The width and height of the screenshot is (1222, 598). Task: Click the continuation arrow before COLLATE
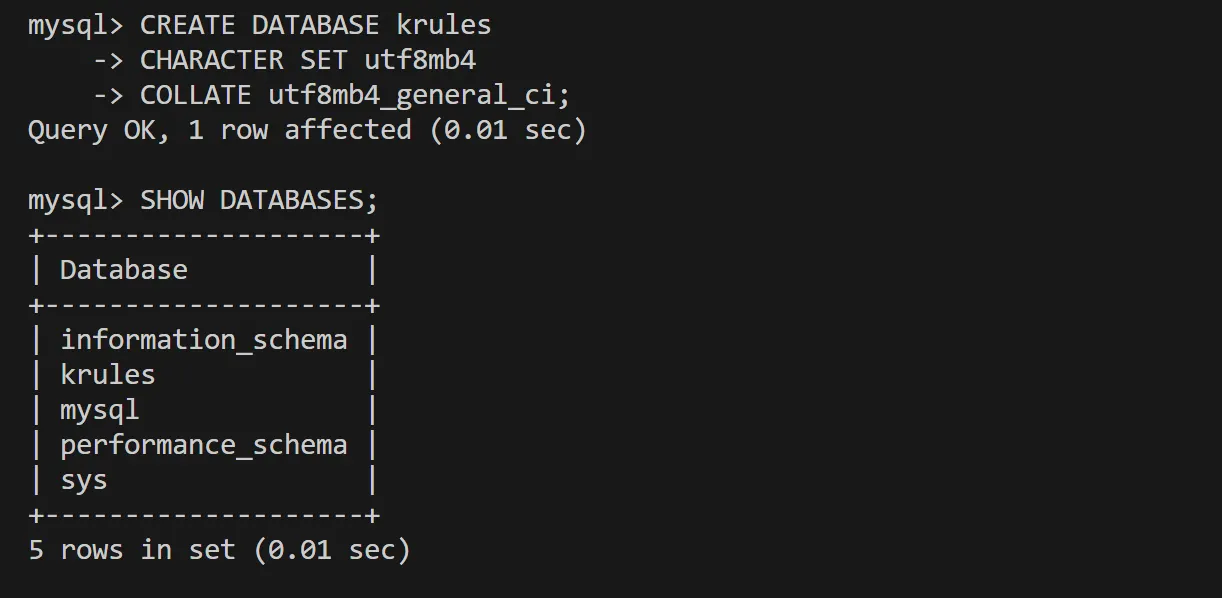pyautogui.click(x=107, y=95)
